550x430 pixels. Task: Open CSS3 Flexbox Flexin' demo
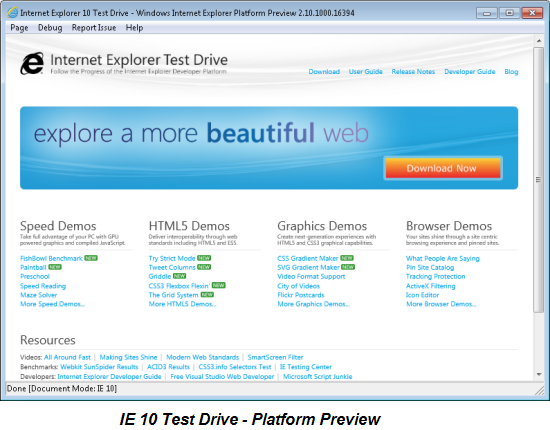coord(179,286)
